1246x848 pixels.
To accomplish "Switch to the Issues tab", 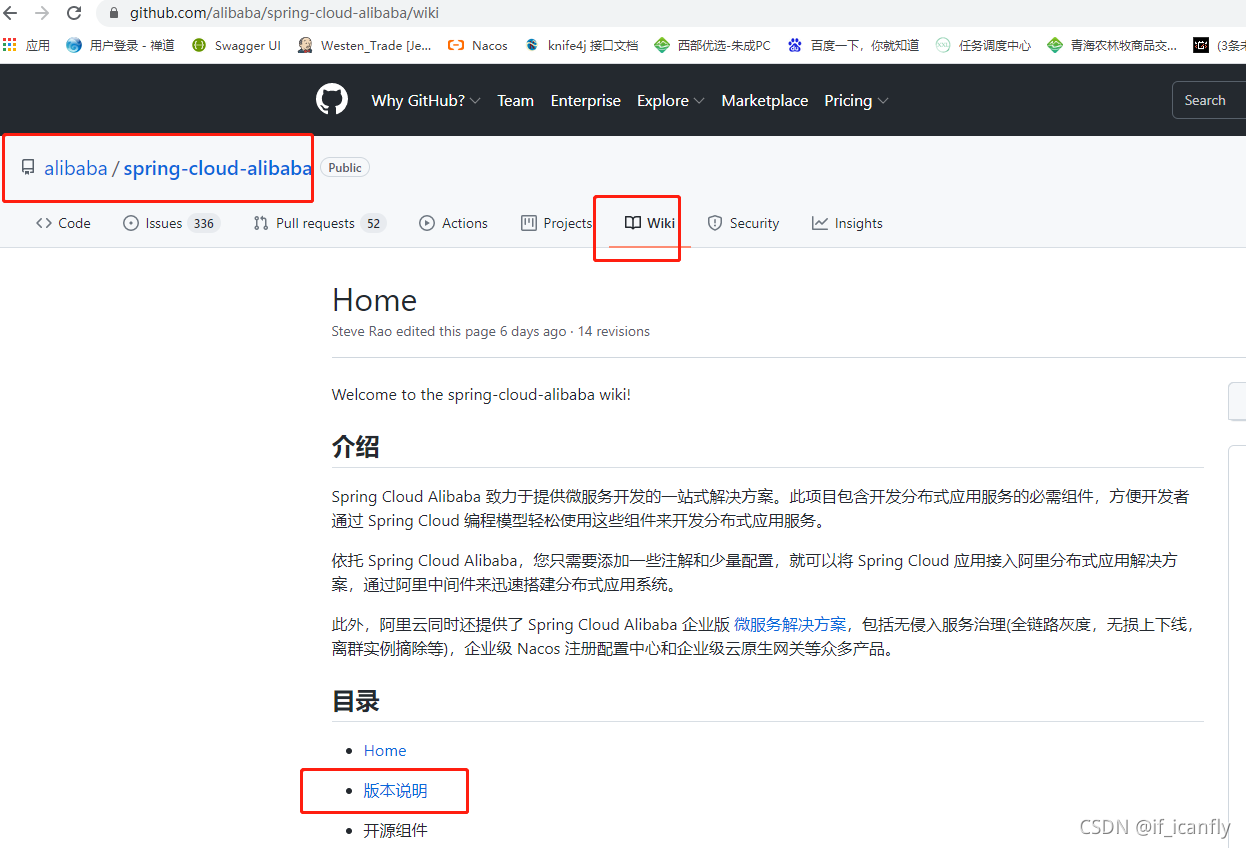I will pyautogui.click(x=171, y=223).
